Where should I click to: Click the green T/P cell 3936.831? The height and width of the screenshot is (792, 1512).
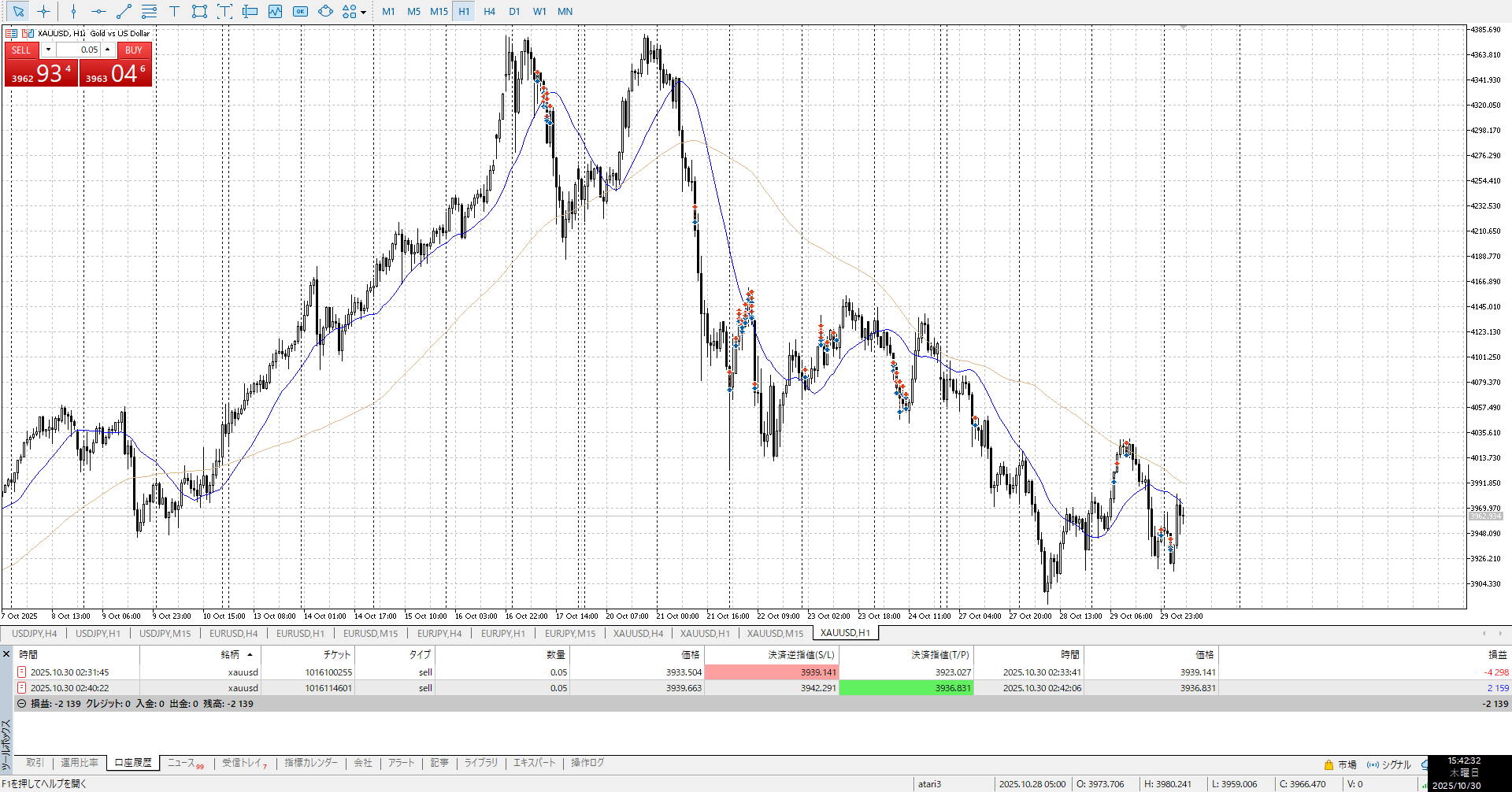coord(906,688)
